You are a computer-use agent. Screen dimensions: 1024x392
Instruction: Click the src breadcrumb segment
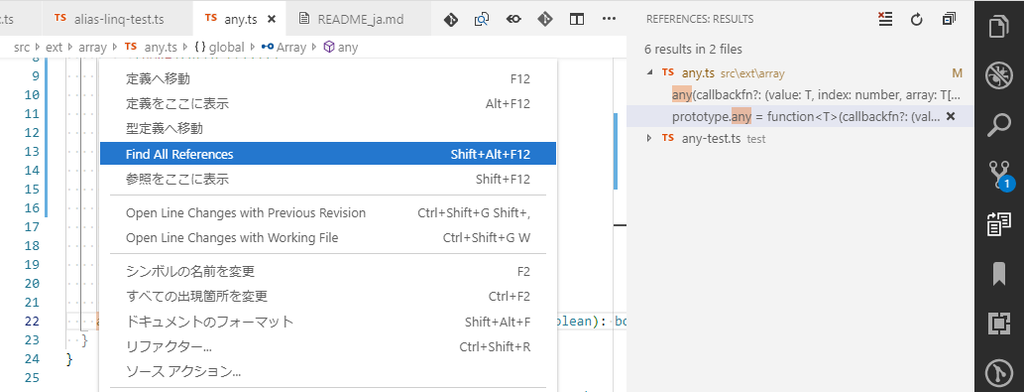point(23,47)
